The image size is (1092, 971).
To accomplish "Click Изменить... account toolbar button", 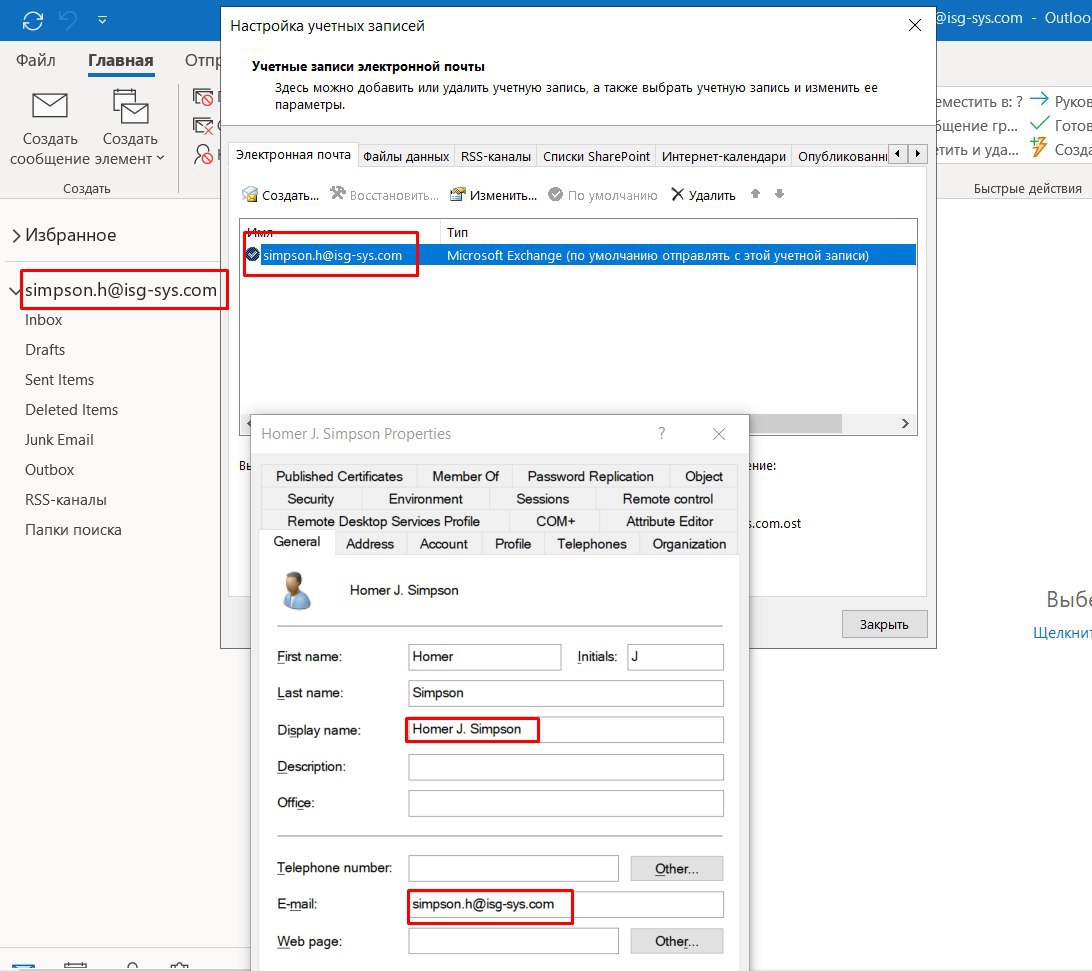I will click(x=493, y=195).
